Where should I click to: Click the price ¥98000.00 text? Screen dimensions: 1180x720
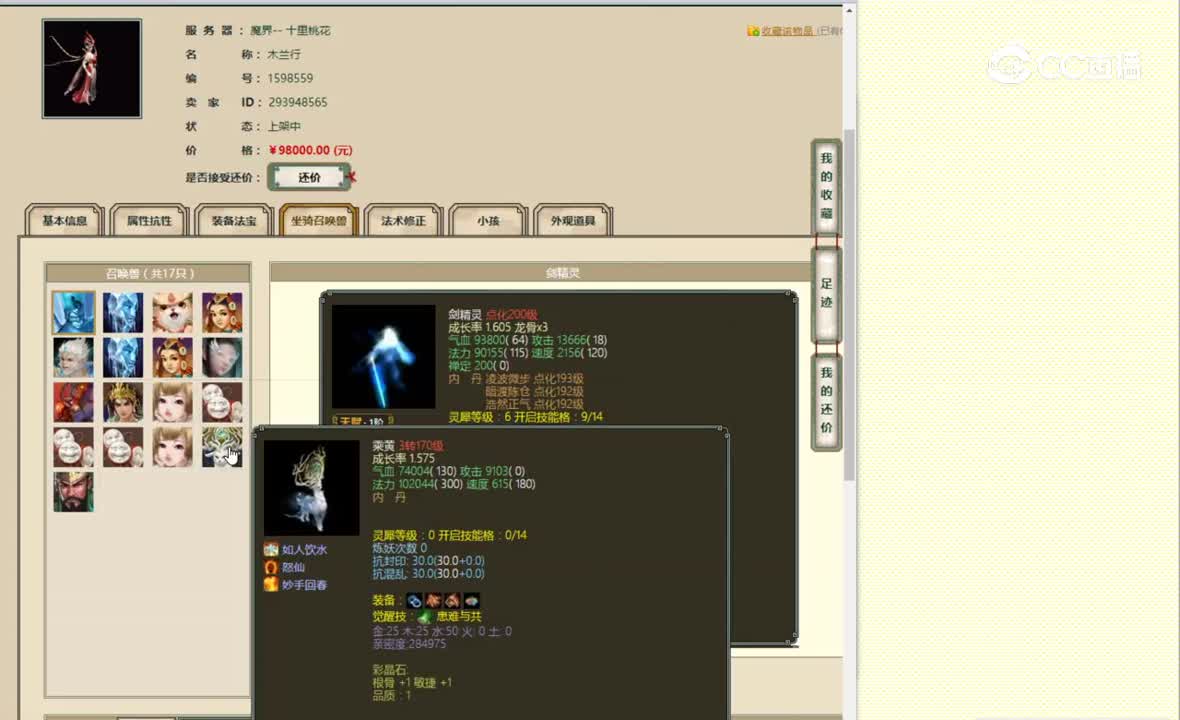[311, 150]
